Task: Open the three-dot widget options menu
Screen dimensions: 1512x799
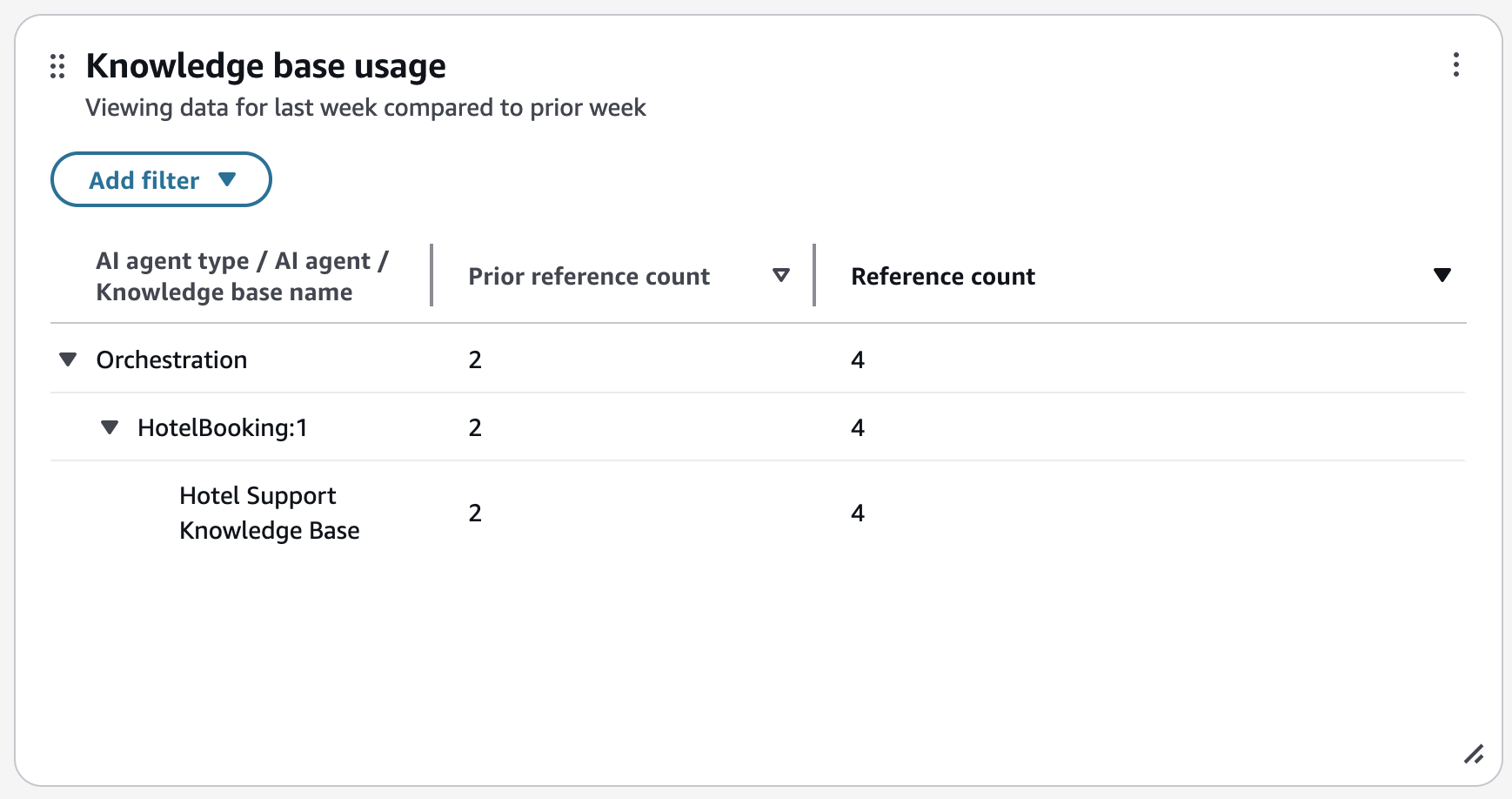Action: pos(1455,64)
